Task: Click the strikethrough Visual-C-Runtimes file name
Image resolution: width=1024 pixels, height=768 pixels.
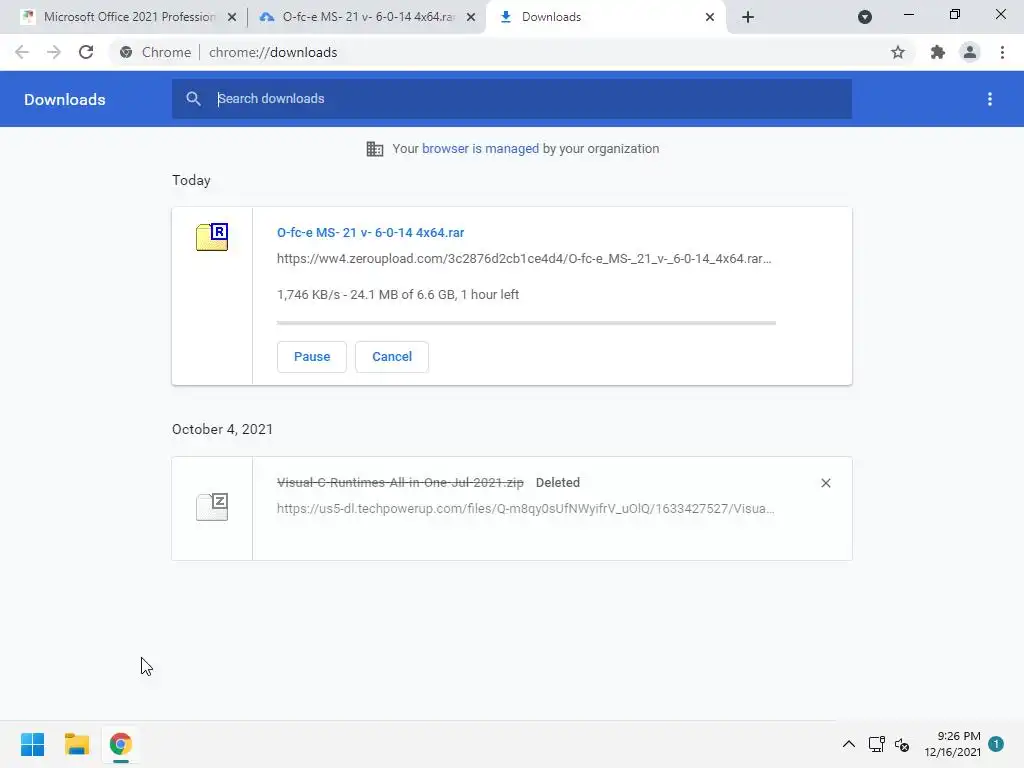Action: (x=400, y=483)
